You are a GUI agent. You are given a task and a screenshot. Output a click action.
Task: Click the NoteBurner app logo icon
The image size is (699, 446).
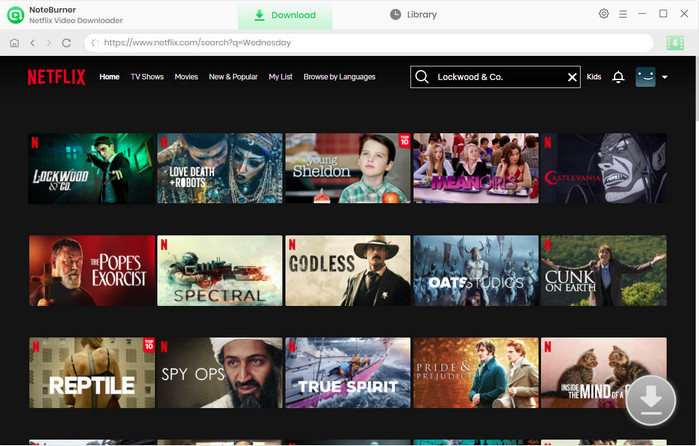point(16,15)
